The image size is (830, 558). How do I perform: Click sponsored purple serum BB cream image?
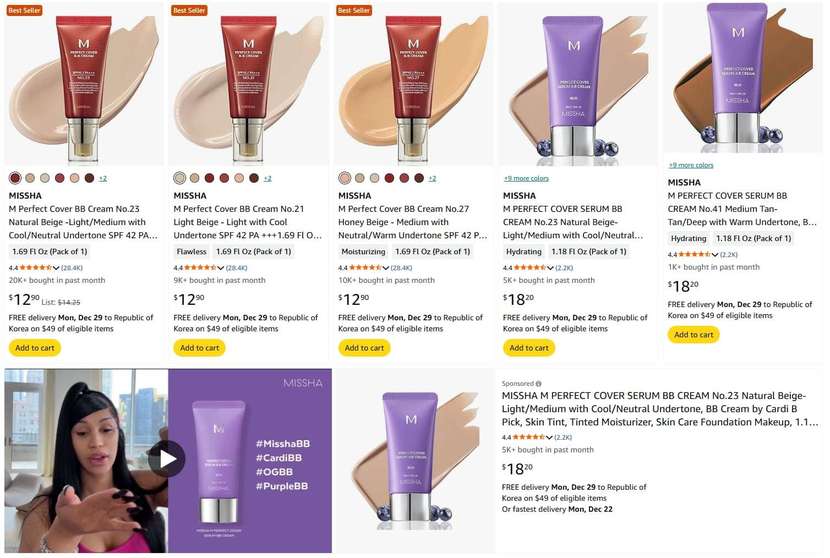click(x=413, y=461)
